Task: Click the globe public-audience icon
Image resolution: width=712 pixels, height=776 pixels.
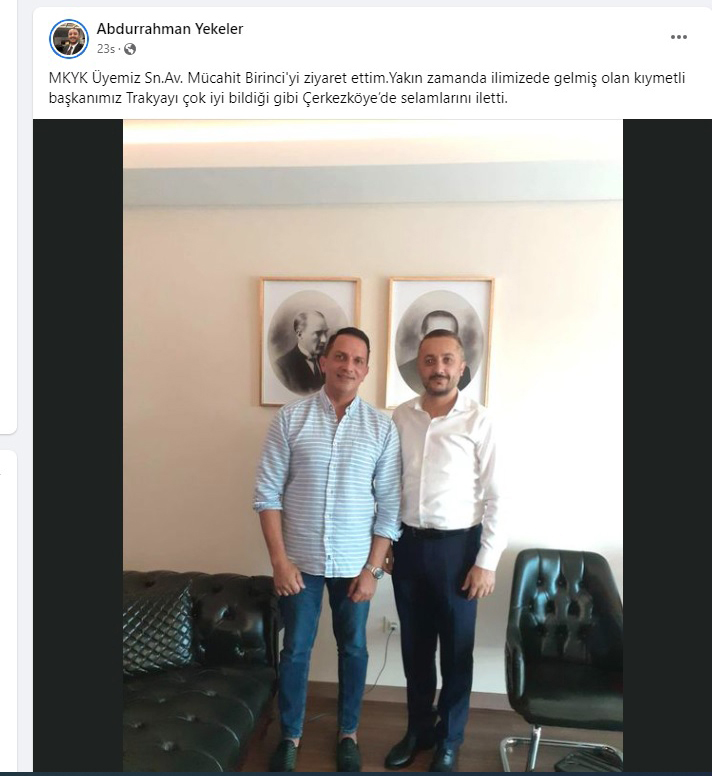Action: 130,49
